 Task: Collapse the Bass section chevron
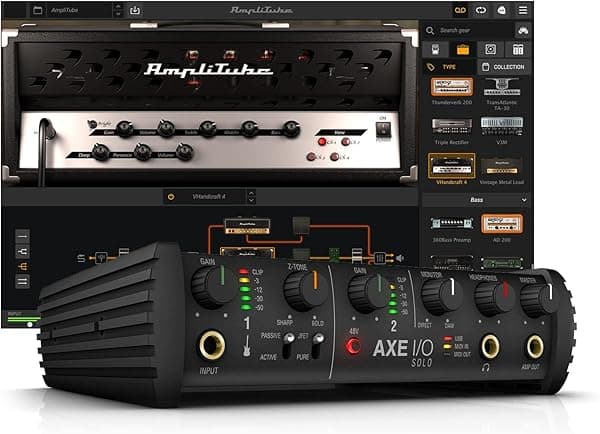coord(524,200)
